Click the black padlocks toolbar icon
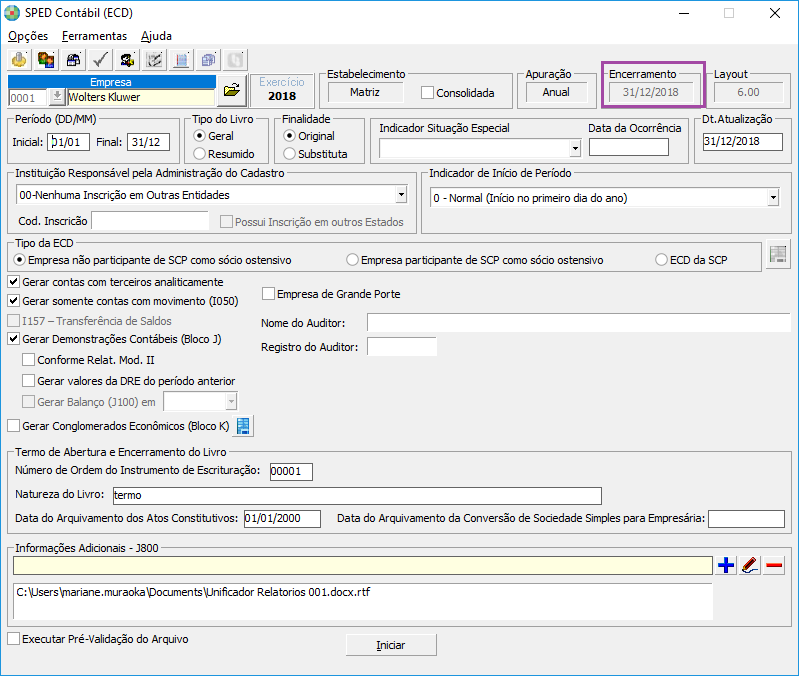 pos(73,60)
